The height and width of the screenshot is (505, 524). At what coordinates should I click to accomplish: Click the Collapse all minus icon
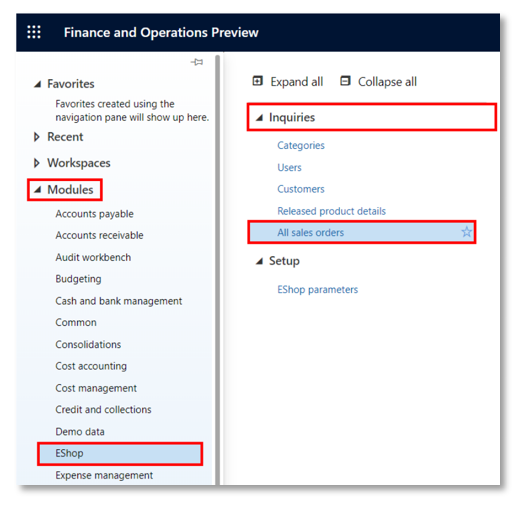[345, 81]
